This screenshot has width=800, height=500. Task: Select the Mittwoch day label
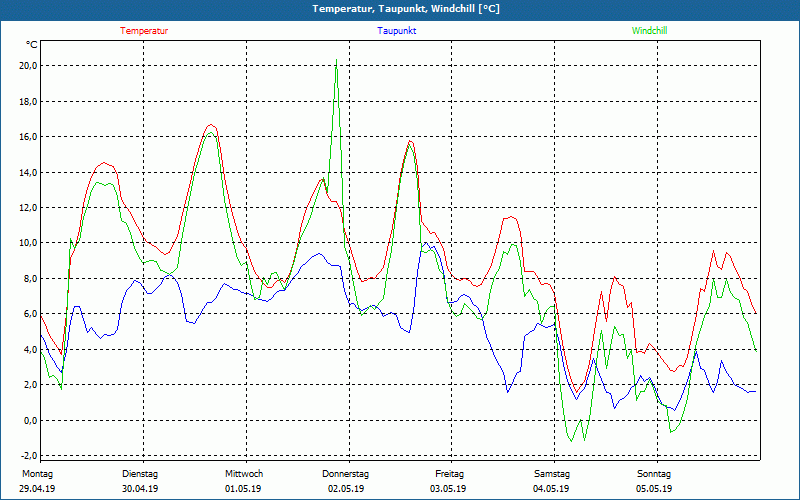[x=244, y=474]
